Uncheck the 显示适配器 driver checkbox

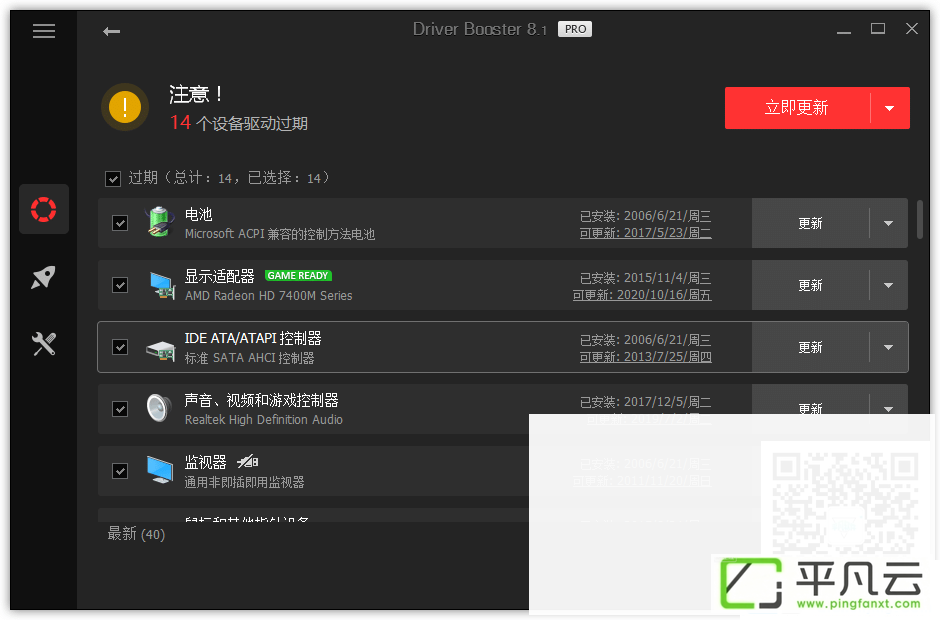point(120,285)
